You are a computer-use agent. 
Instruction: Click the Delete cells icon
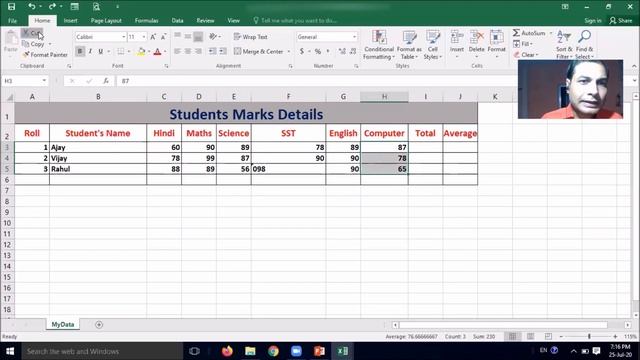point(476,38)
